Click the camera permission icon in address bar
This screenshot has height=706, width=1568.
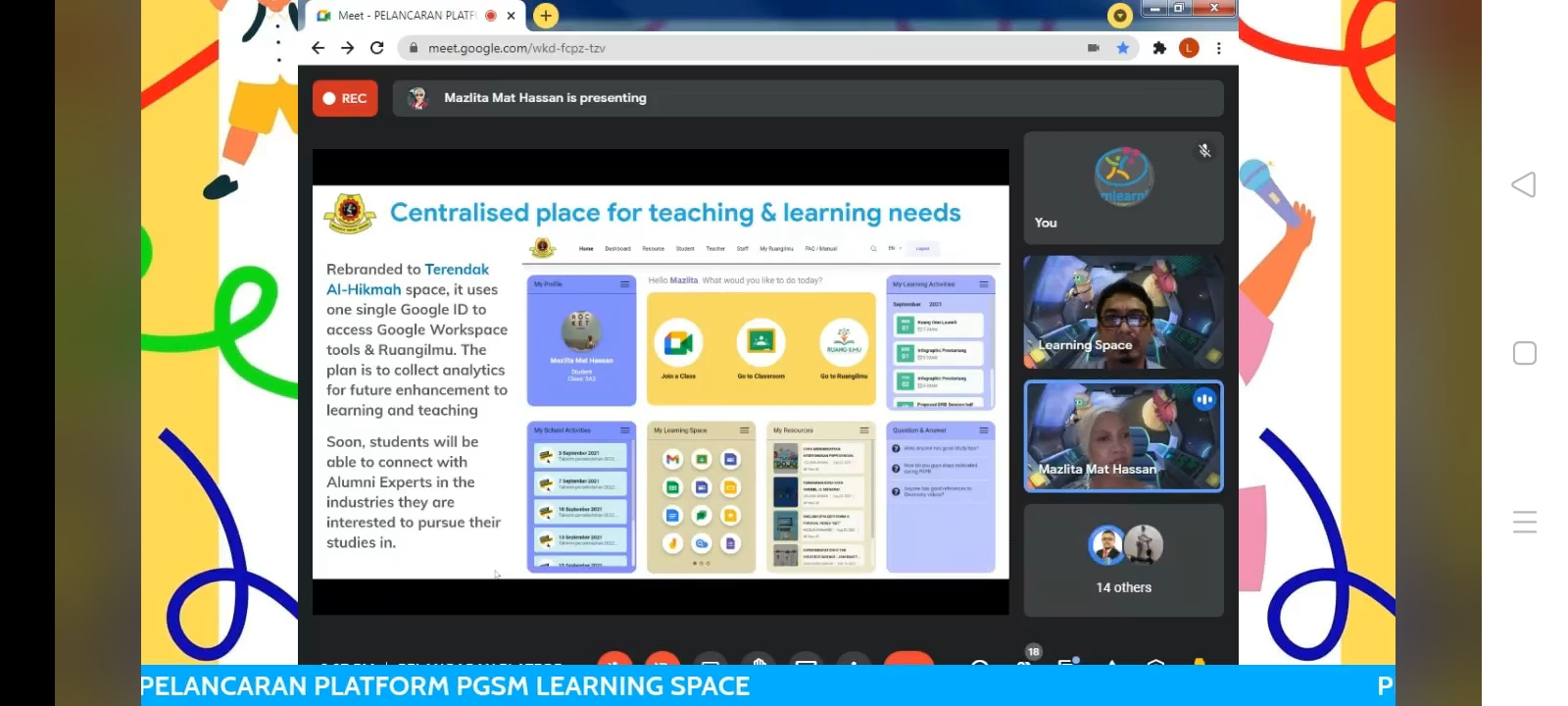click(1093, 48)
